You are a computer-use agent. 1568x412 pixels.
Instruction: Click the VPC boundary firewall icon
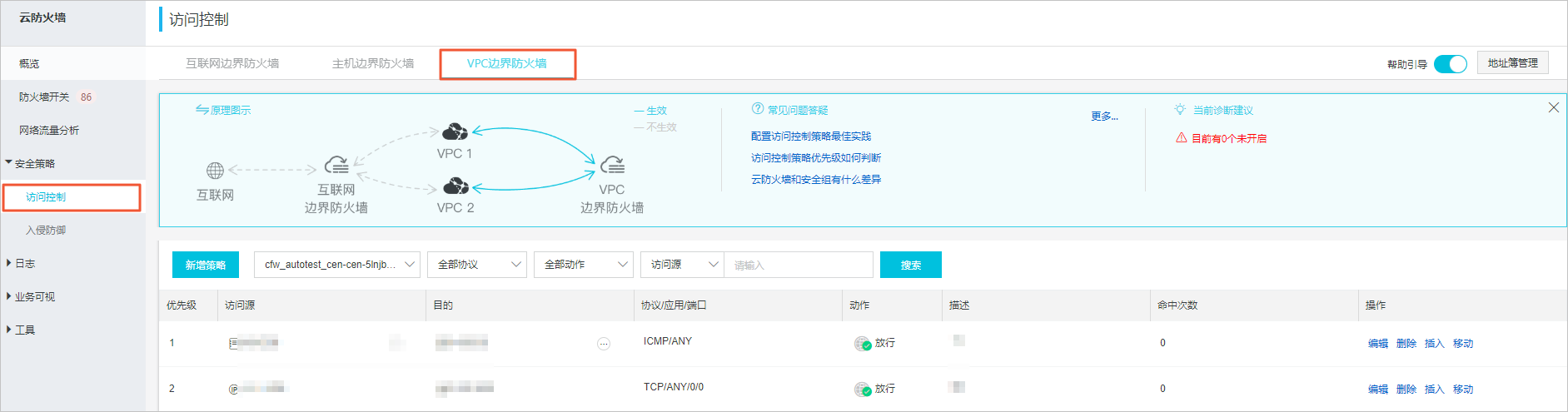tap(612, 164)
